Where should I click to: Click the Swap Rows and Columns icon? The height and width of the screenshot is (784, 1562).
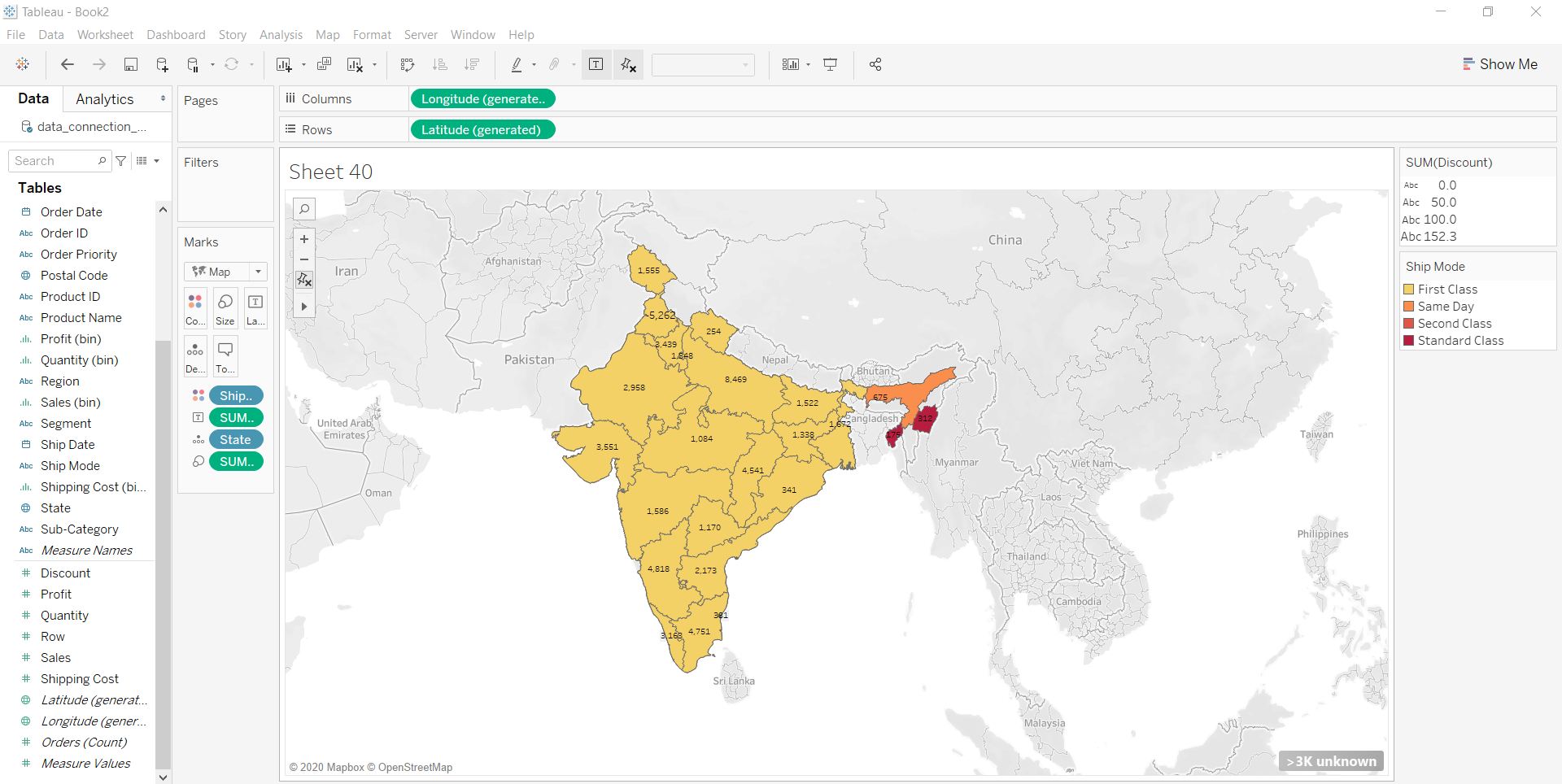point(408,65)
